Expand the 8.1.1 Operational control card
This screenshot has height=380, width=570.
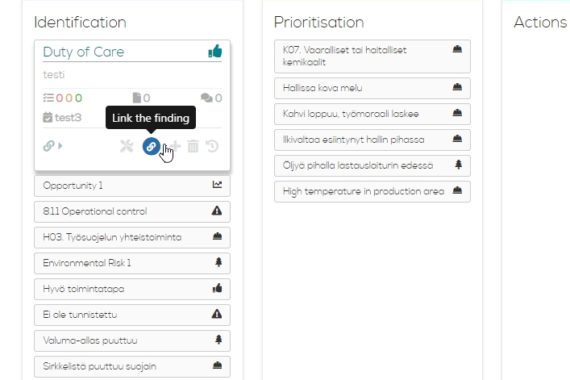tap(132, 211)
